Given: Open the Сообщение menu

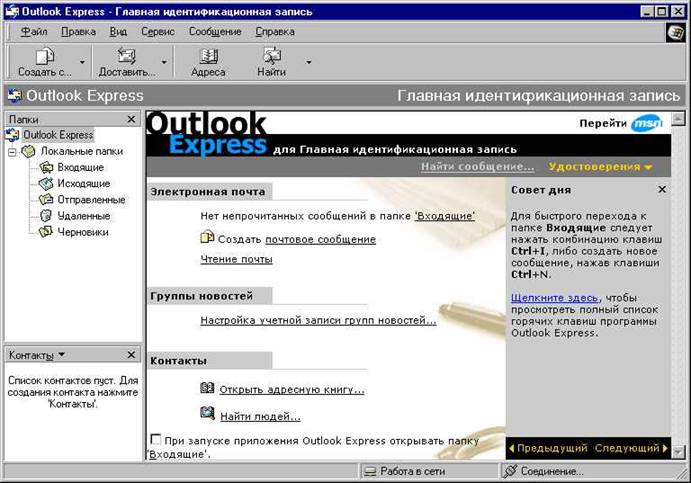Looking at the screenshot, I should tap(215, 32).
